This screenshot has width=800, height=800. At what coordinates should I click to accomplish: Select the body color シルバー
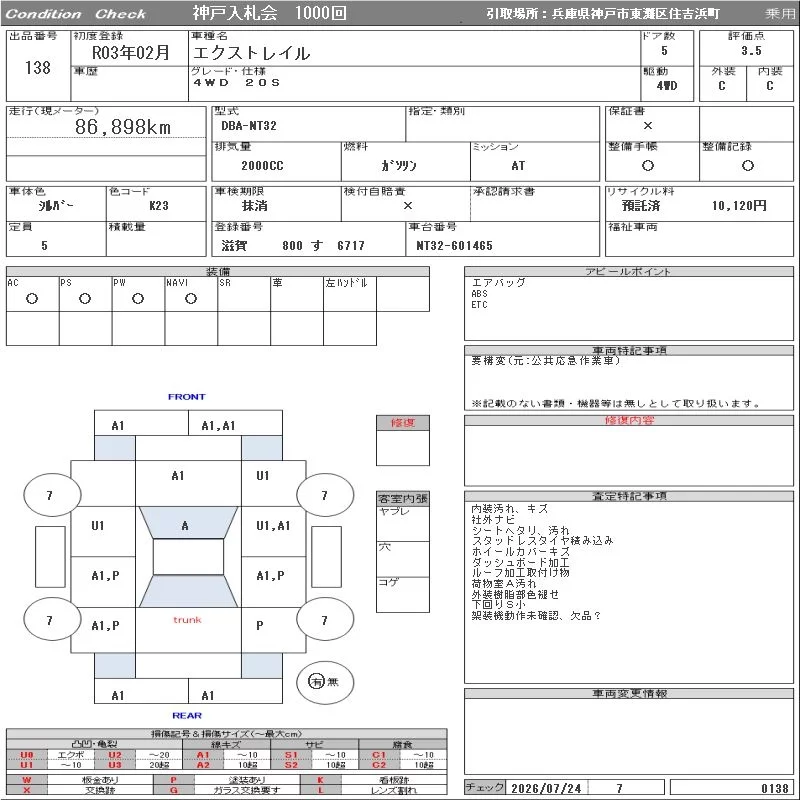56,206
